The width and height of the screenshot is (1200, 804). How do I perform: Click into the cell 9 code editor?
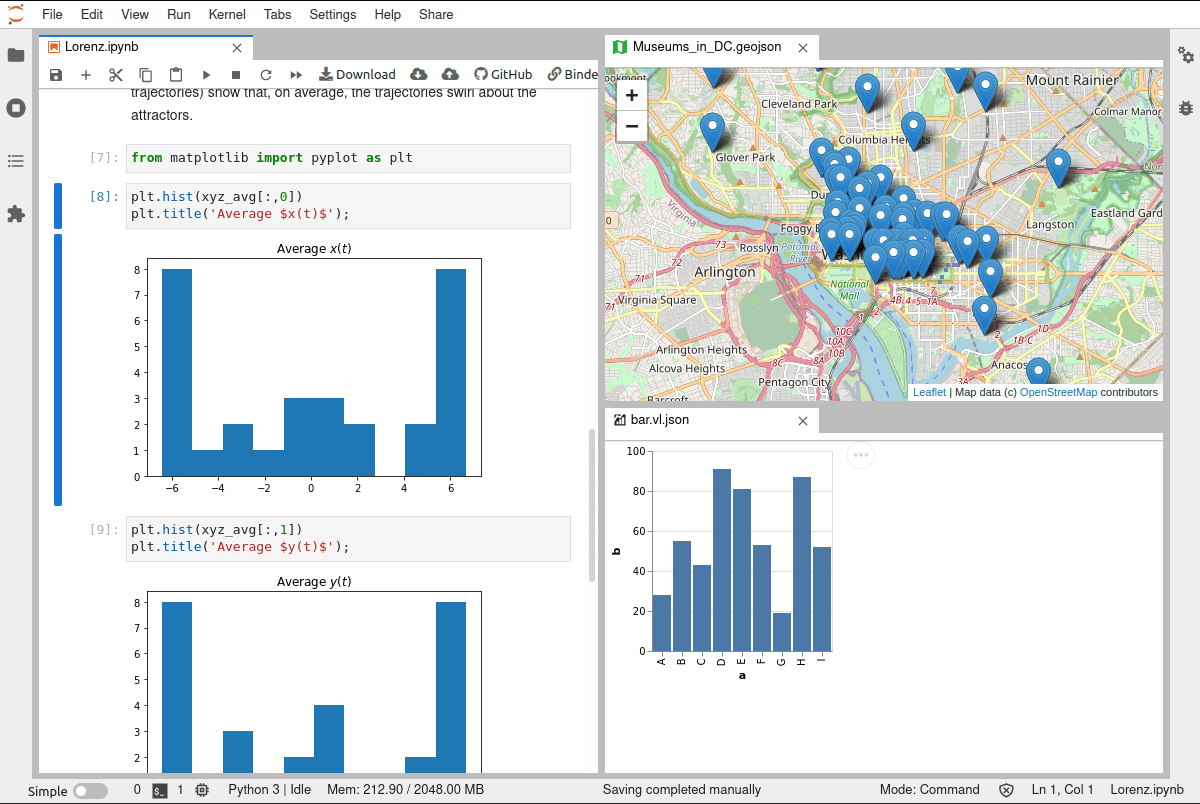click(x=348, y=538)
